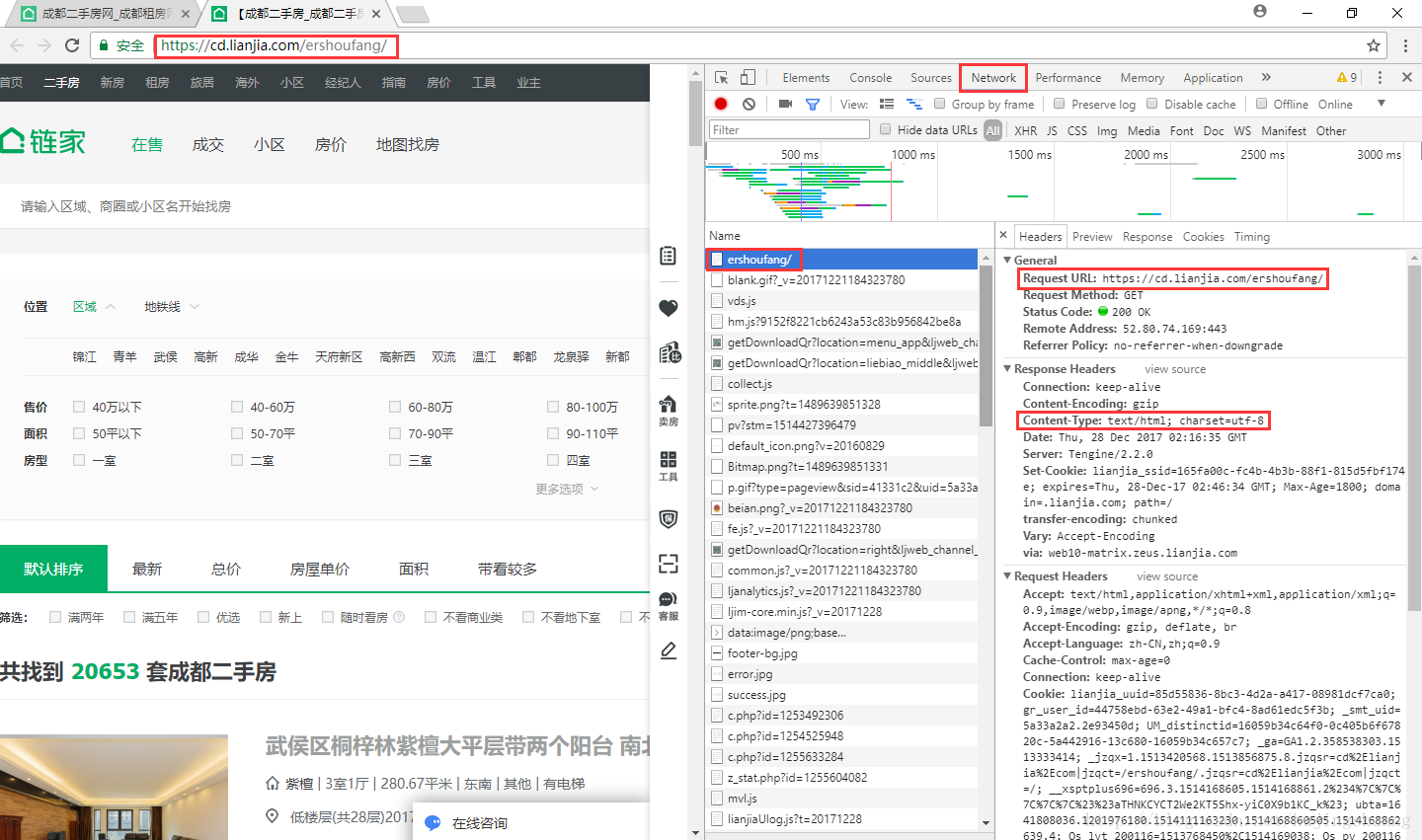The height and width of the screenshot is (840, 1422).
Task: Sort listings by 总价
Action: (226, 570)
